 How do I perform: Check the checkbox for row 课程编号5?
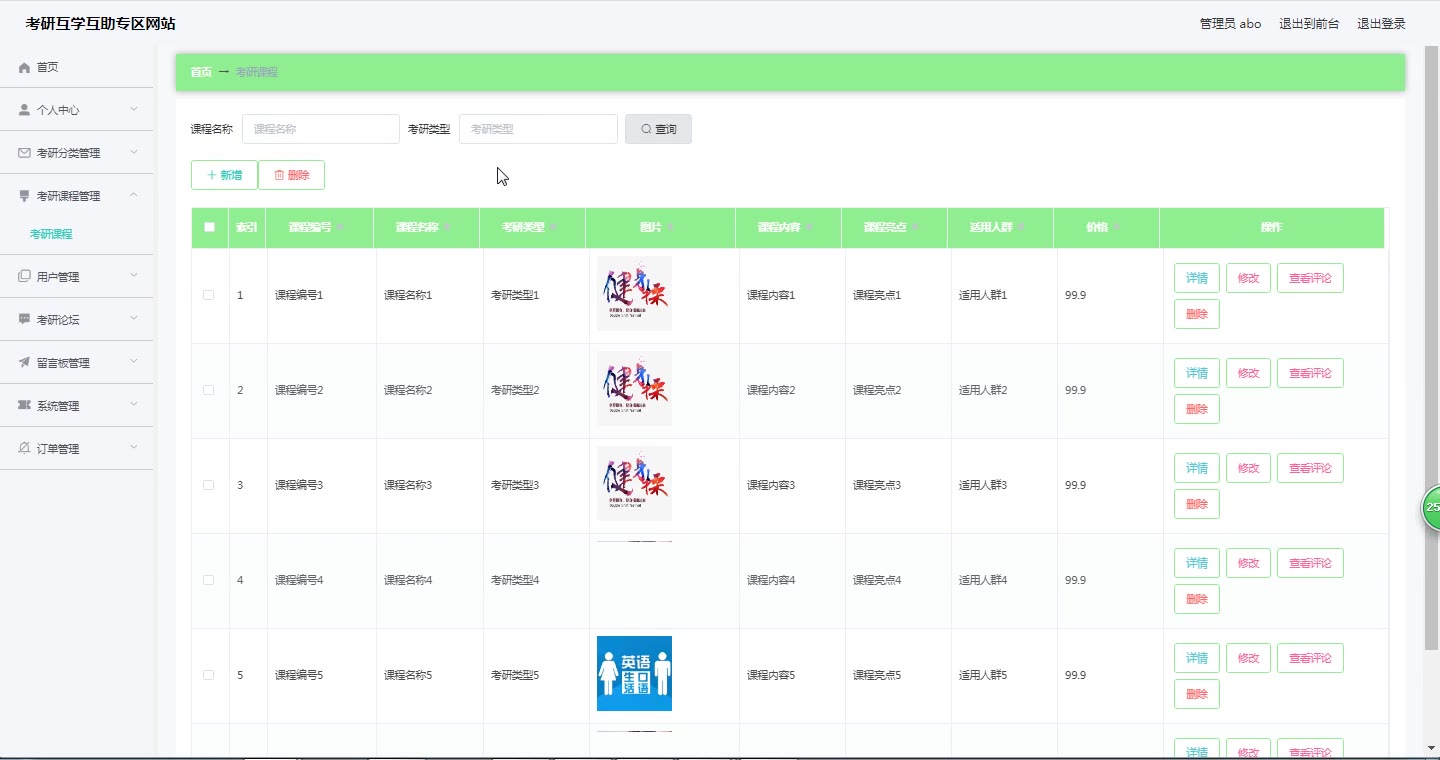[x=208, y=675]
